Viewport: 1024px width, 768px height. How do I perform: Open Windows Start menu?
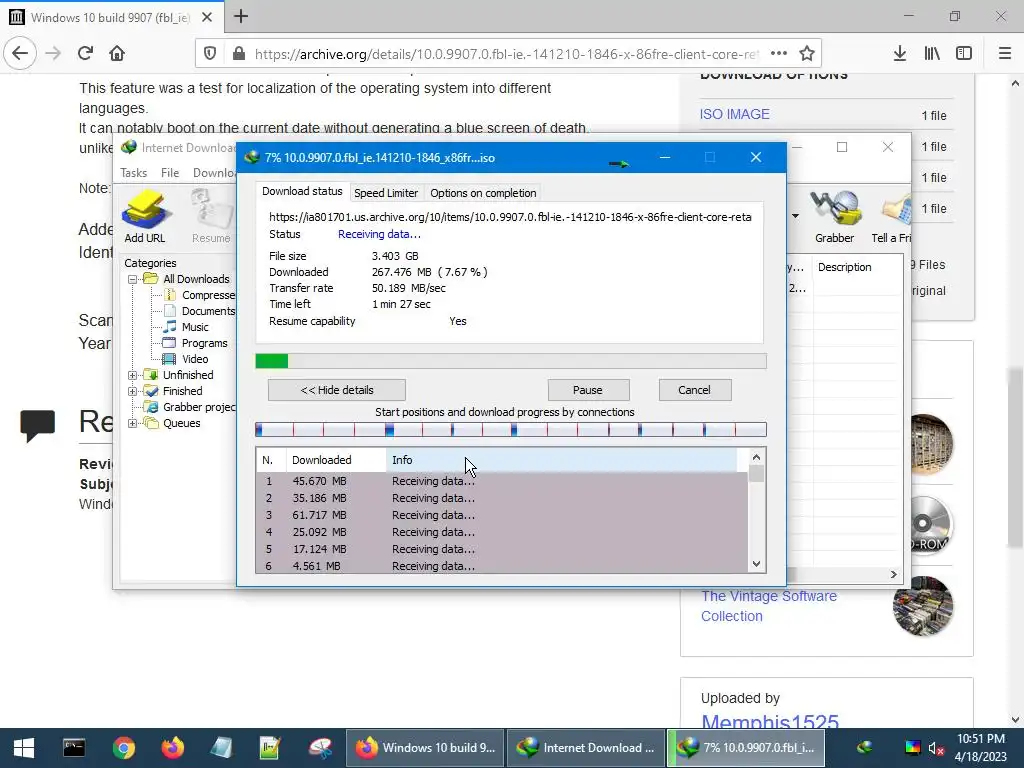coord(24,748)
